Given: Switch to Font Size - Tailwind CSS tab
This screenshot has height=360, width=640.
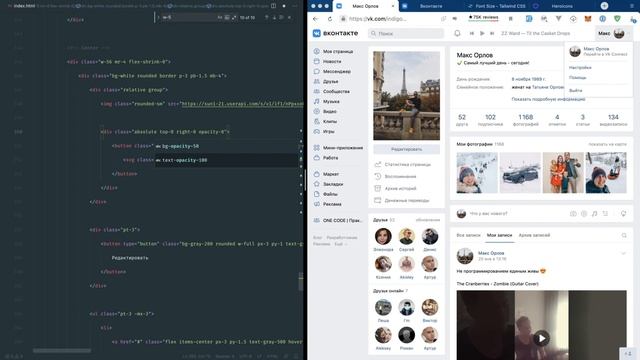Looking at the screenshot, I should pyautogui.click(x=497, y=6).
